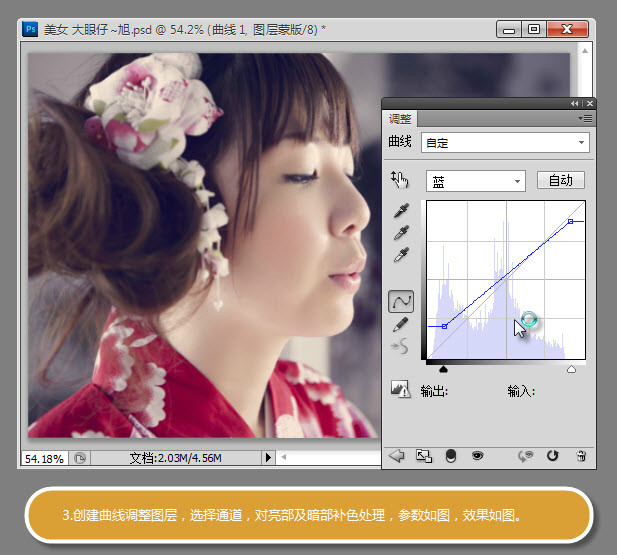Open the adjustments panel flyout menu

click(x=585, y=118)
